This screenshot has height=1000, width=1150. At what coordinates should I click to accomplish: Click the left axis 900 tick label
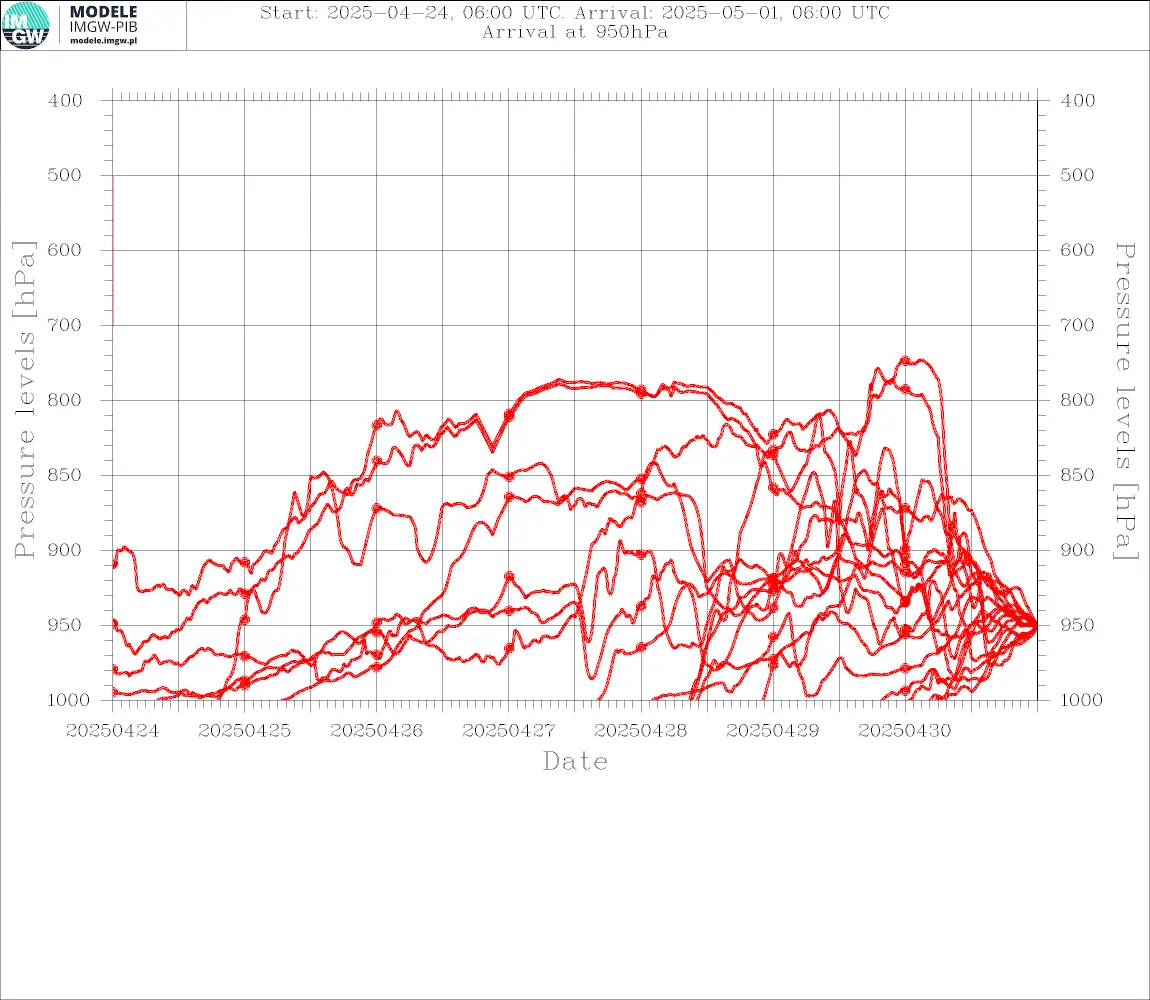click(65, 550)
